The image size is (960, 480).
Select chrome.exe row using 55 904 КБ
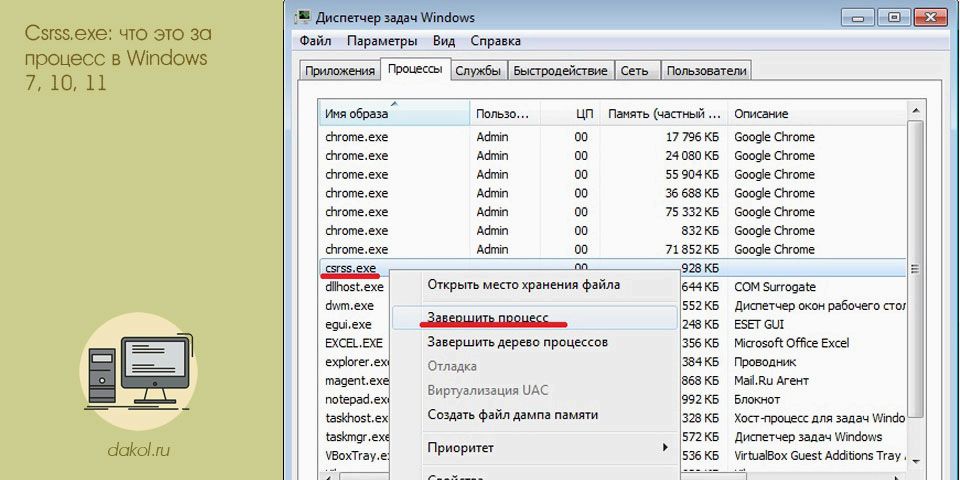tap(612, 174)
